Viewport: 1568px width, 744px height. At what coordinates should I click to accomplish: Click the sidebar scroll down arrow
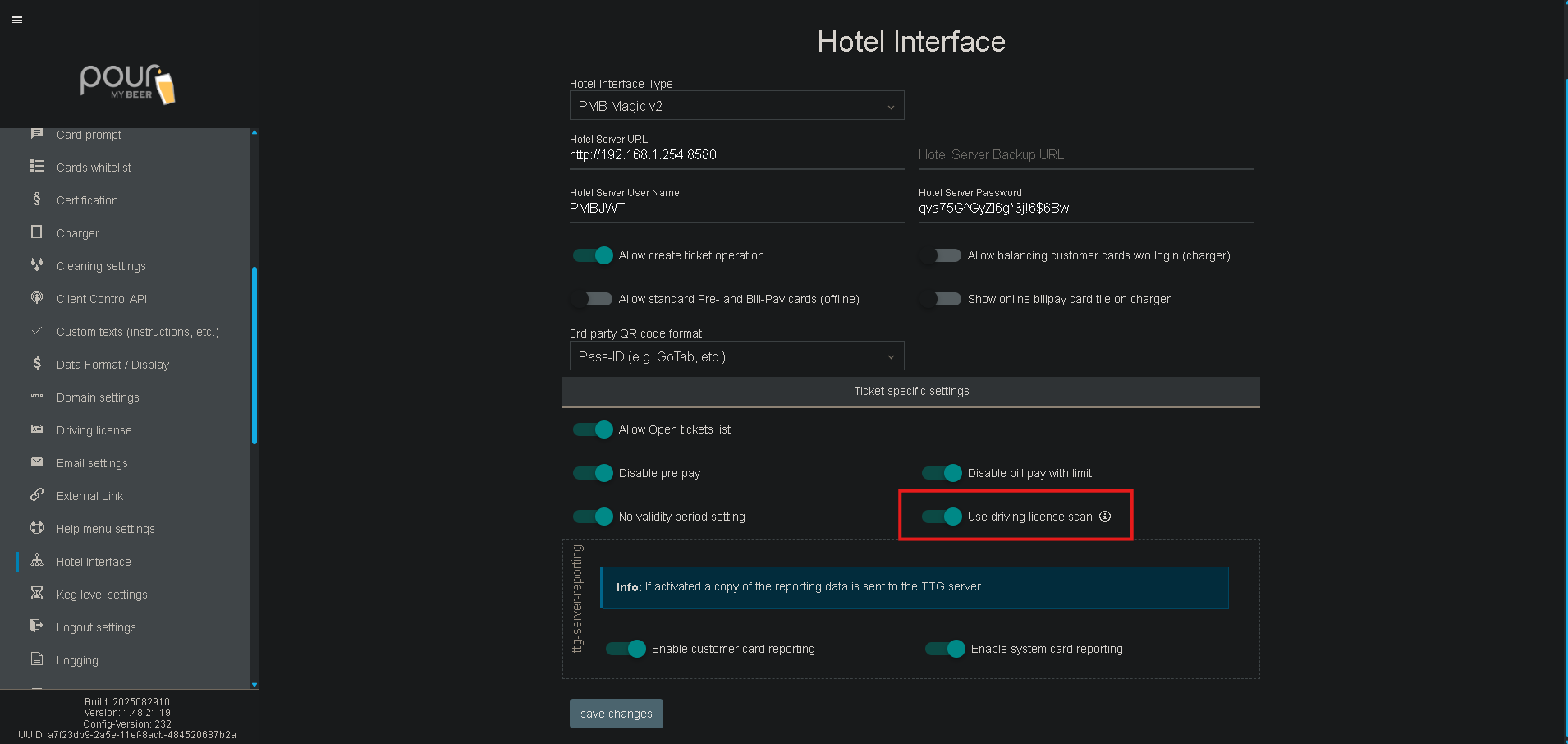(x=254, y=684)
